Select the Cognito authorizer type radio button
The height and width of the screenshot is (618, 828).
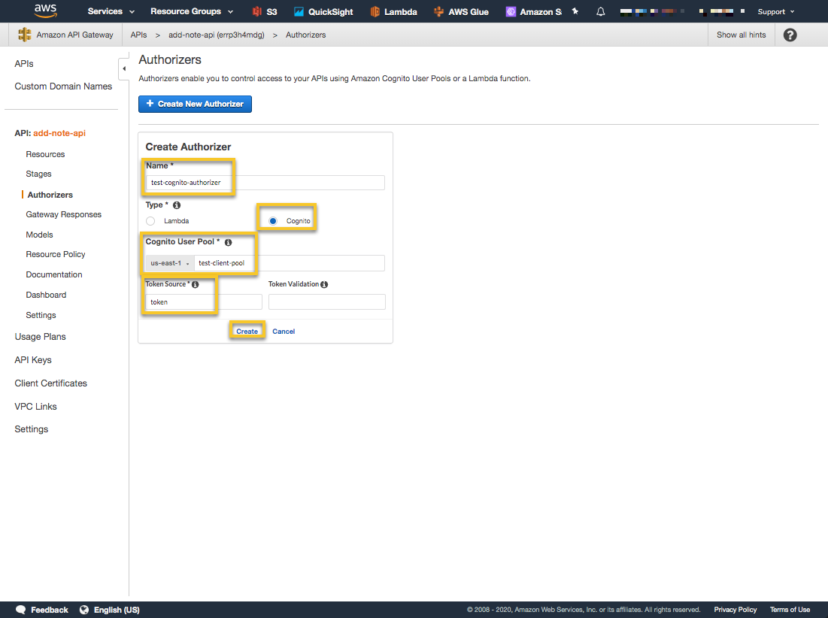click(x=272, y=220)
